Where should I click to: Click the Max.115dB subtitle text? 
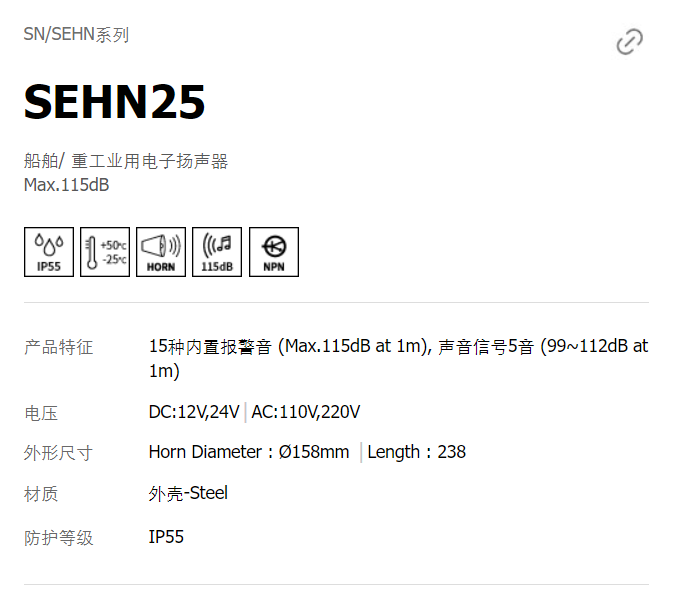coord(66,185)
